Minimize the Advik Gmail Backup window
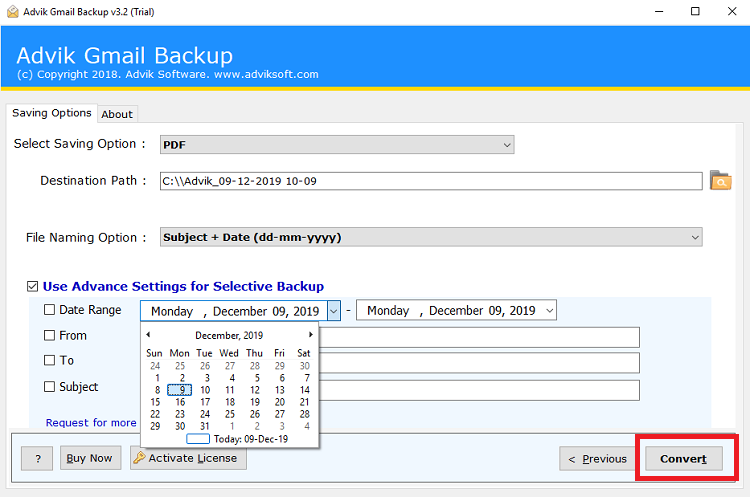Viewport: 750px width, 497px height. click(x=659, y=11)
